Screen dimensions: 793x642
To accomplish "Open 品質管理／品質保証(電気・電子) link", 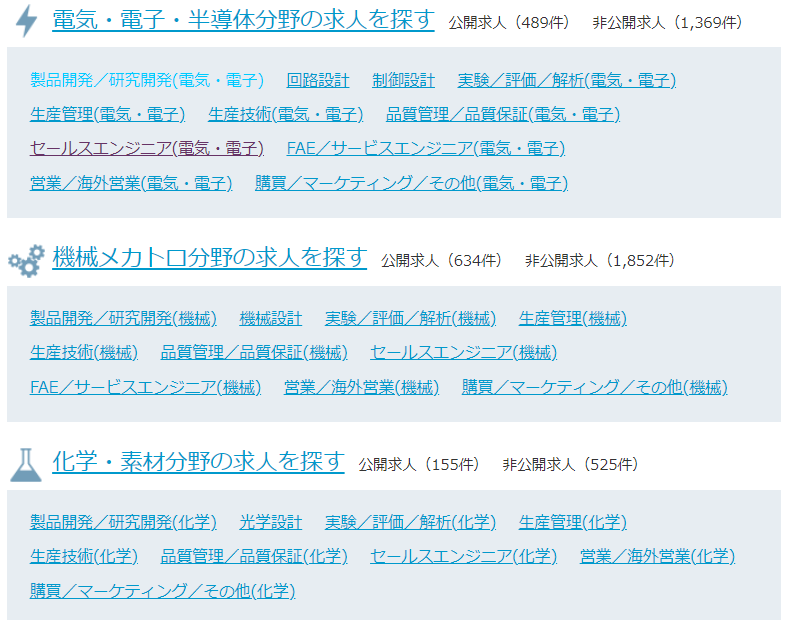I will pyautogui.click(x=503, y=114).
